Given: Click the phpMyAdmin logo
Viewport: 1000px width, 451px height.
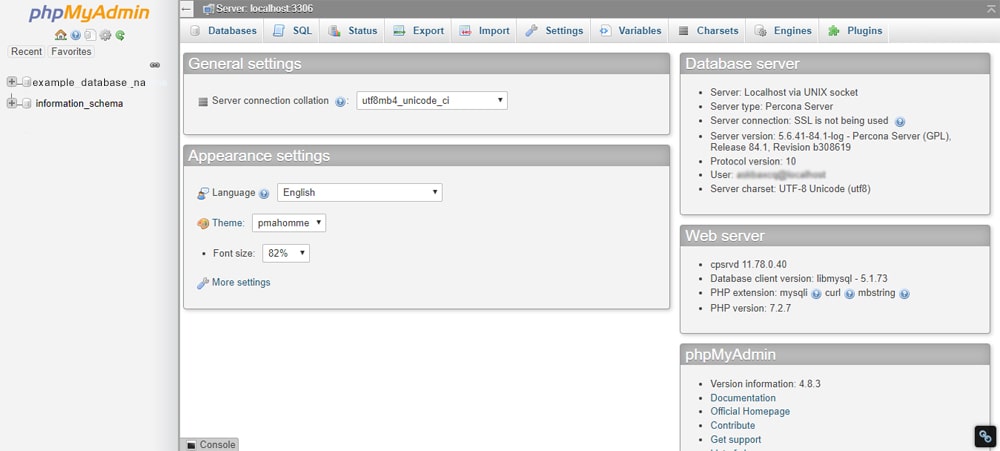Looking at the screenshot, I should pyautogui.click(x=89, y=13).
